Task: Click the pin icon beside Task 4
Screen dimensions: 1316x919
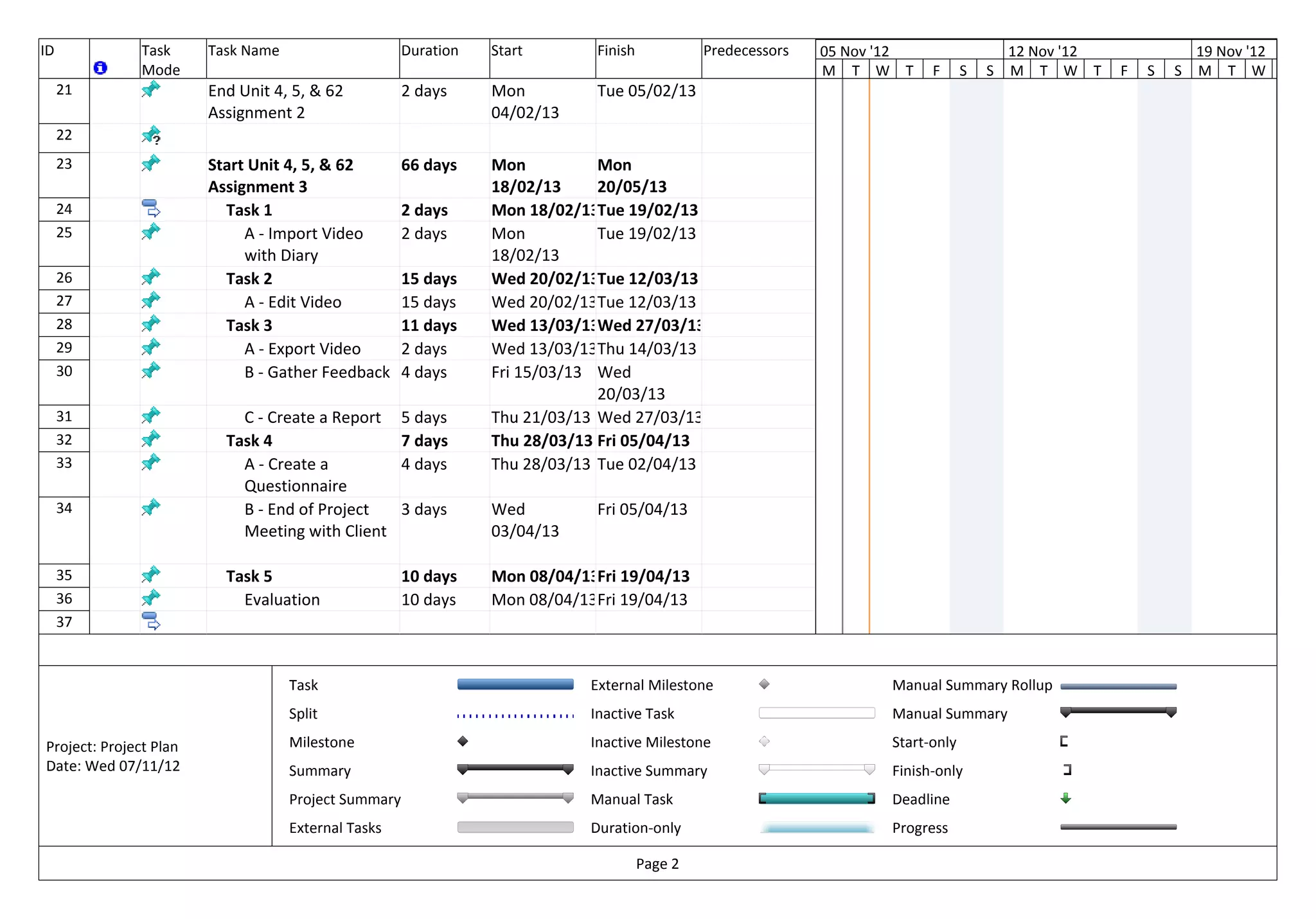Action: 150,439
